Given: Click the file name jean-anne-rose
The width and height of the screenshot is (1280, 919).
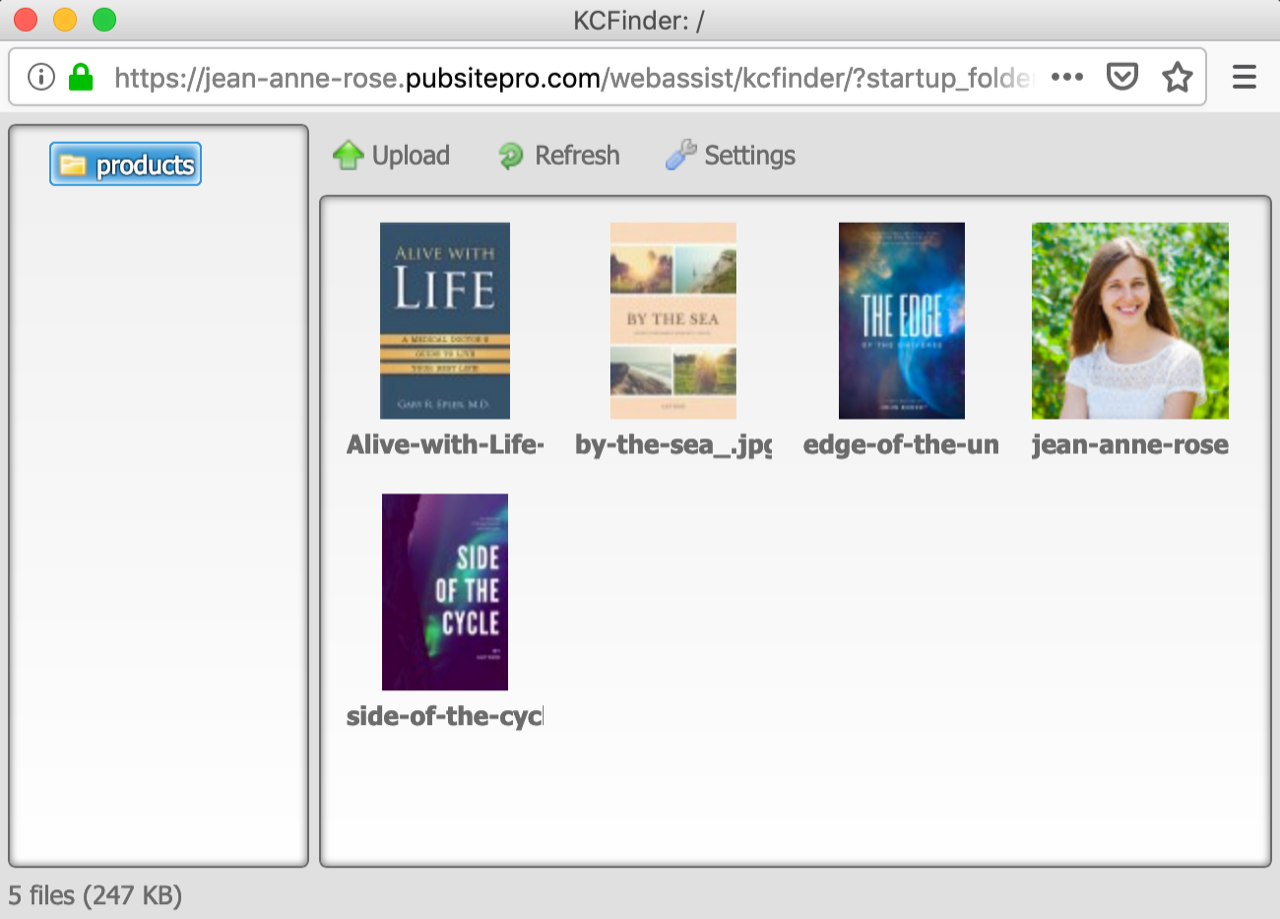Looking at the screenshot, I should pos(1130,445).
